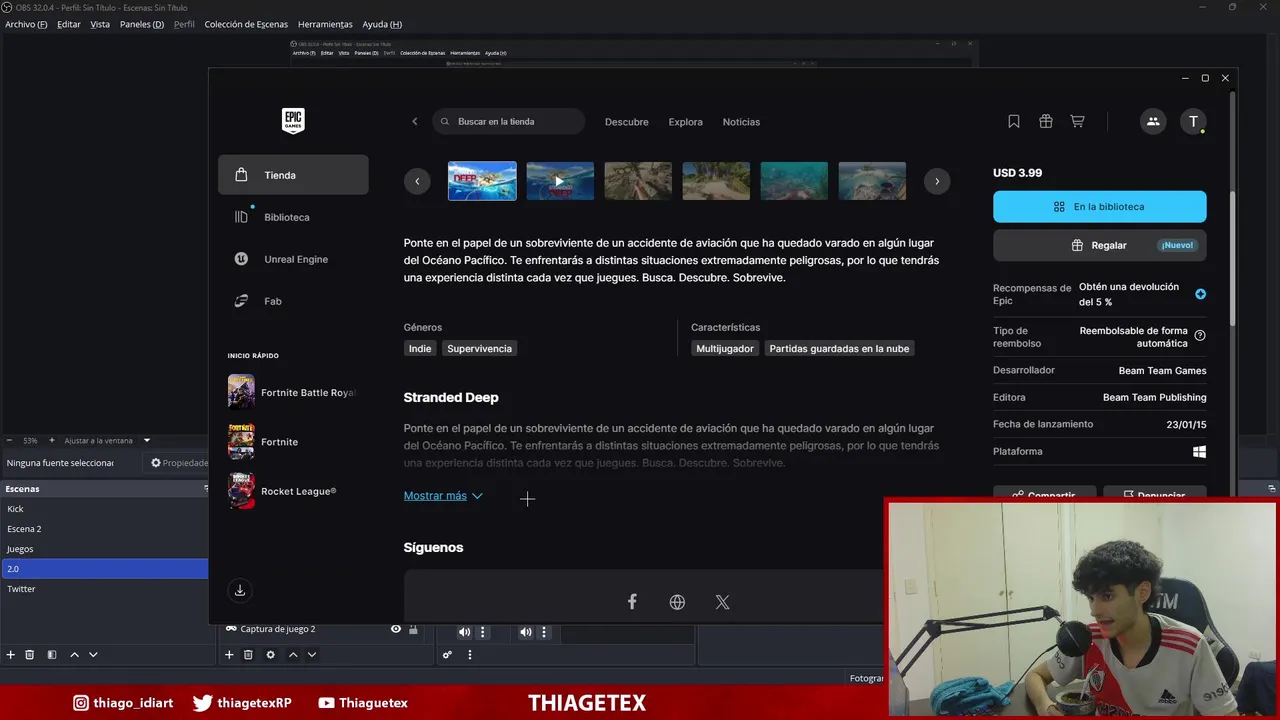Click the Windows platform icon

coord(1200,452)
